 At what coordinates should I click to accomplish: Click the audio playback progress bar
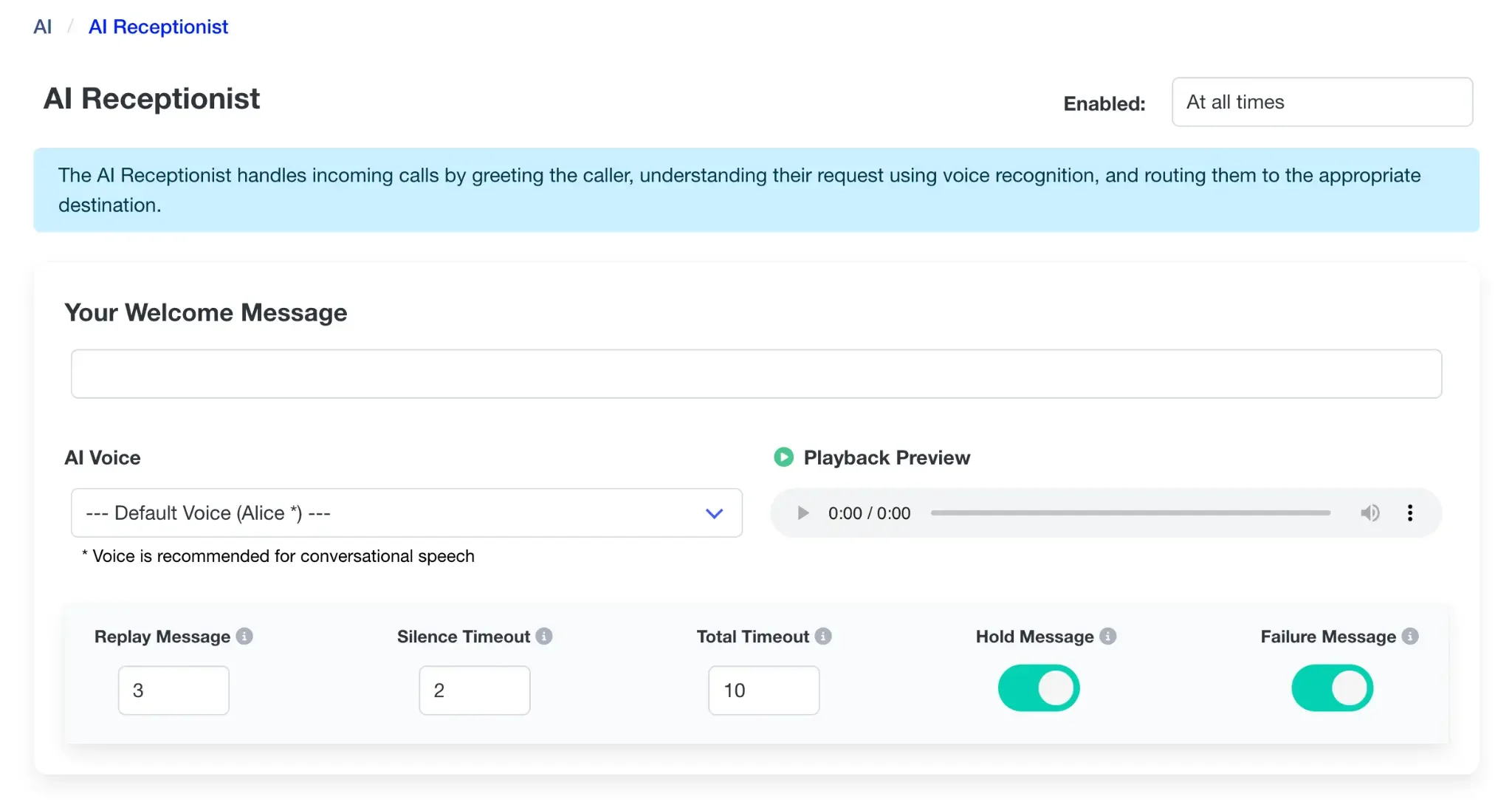[x=1130, y=513]
